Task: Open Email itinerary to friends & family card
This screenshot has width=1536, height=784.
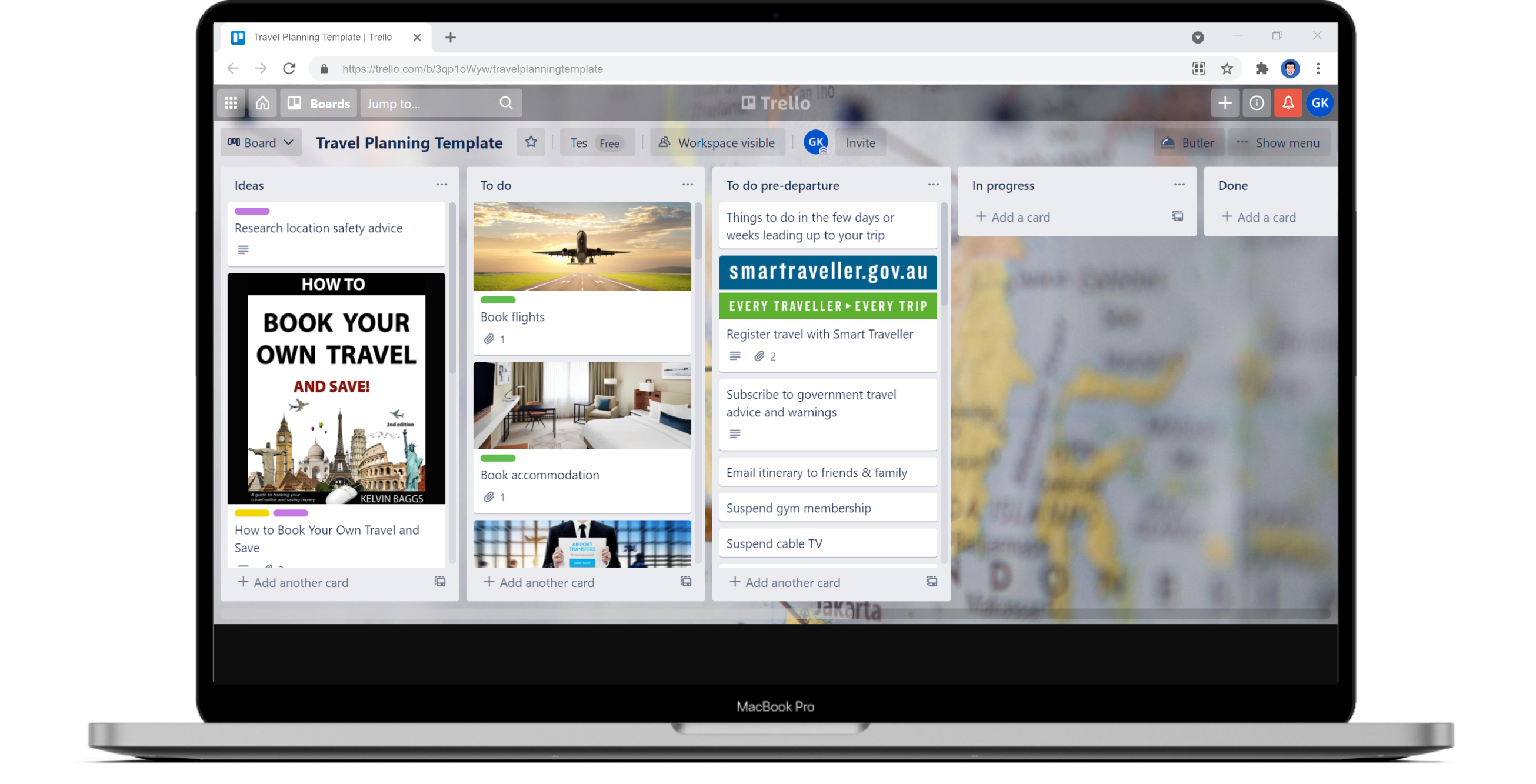Action: tap(828, 472)
